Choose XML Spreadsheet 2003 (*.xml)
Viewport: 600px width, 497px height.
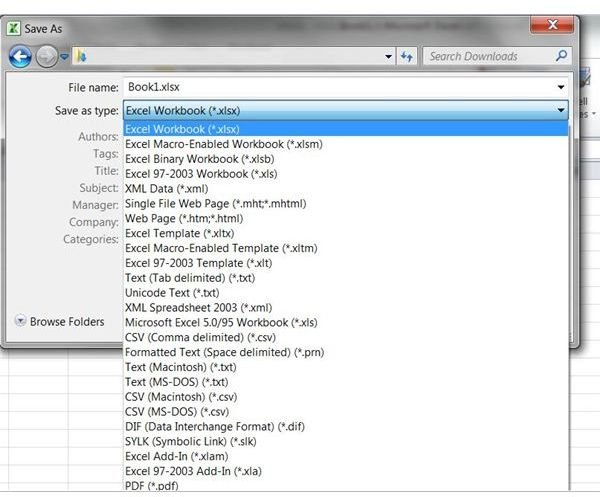pyautogui.click(x=346, y=308)
